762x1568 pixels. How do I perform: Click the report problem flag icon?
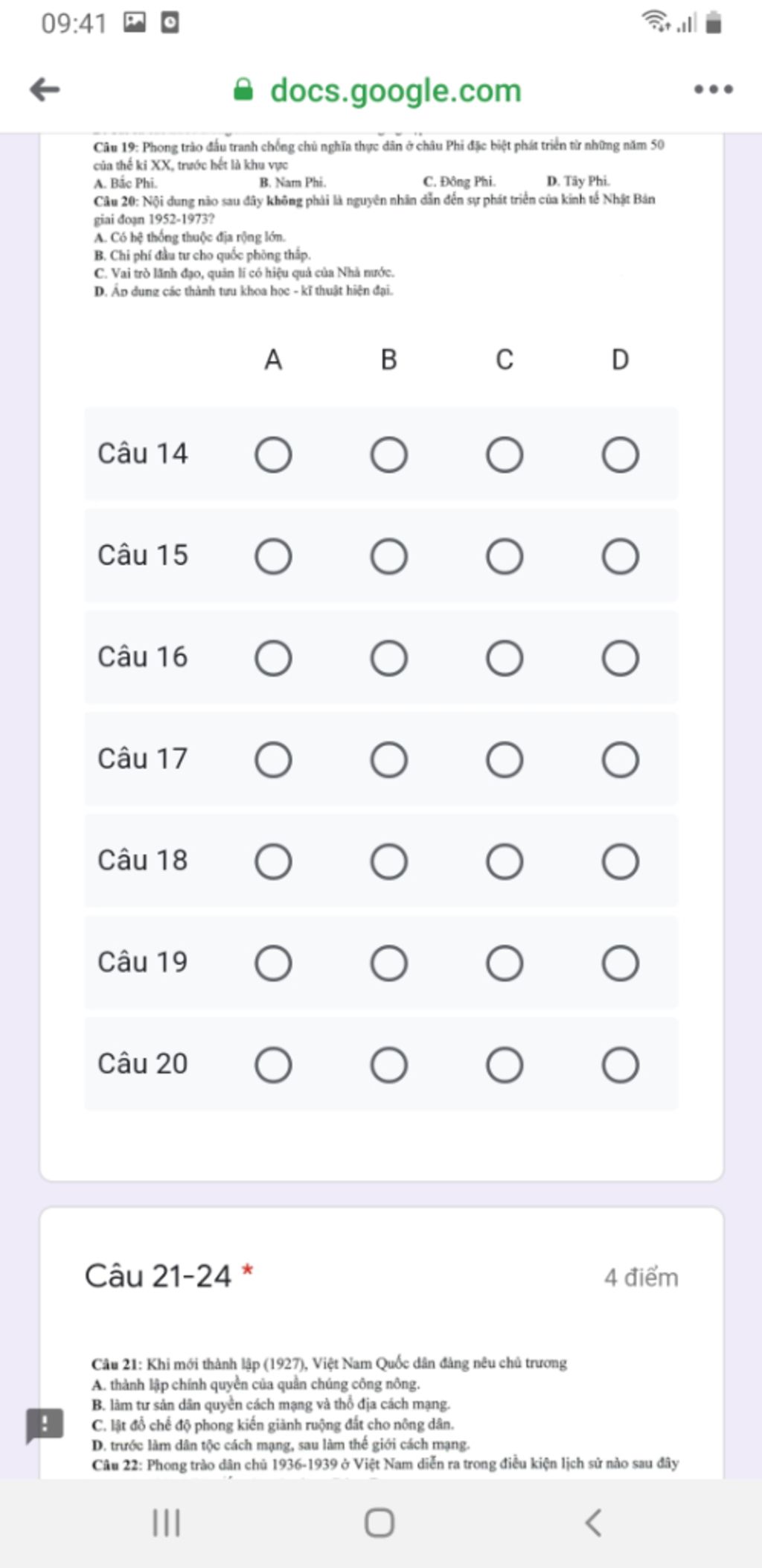tap(45, 1425)
